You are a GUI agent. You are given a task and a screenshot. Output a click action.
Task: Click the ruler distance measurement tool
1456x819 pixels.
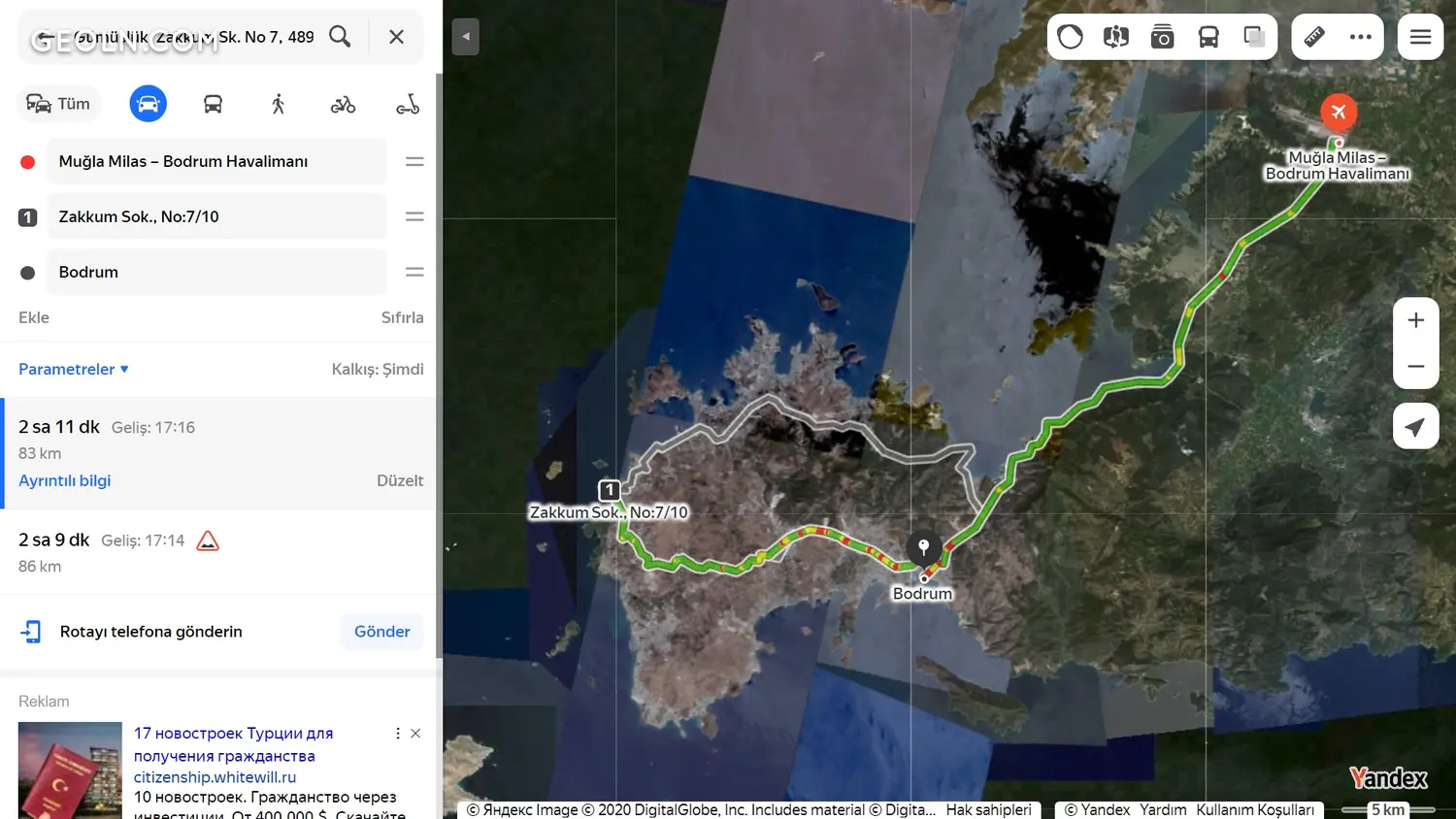point(1314,37)
